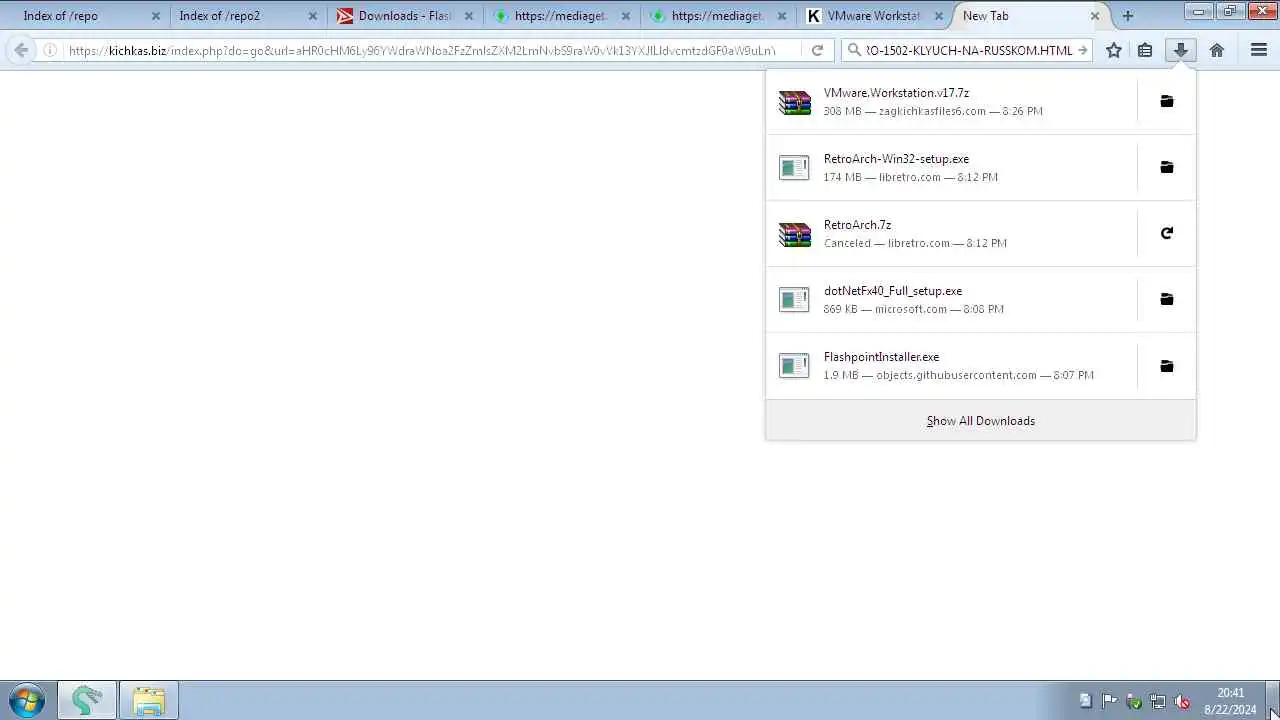Open containing folder for RetroArch-Win32-setup.exe
Viewport: 1280px width, 720px height.
pos(1166,167)
